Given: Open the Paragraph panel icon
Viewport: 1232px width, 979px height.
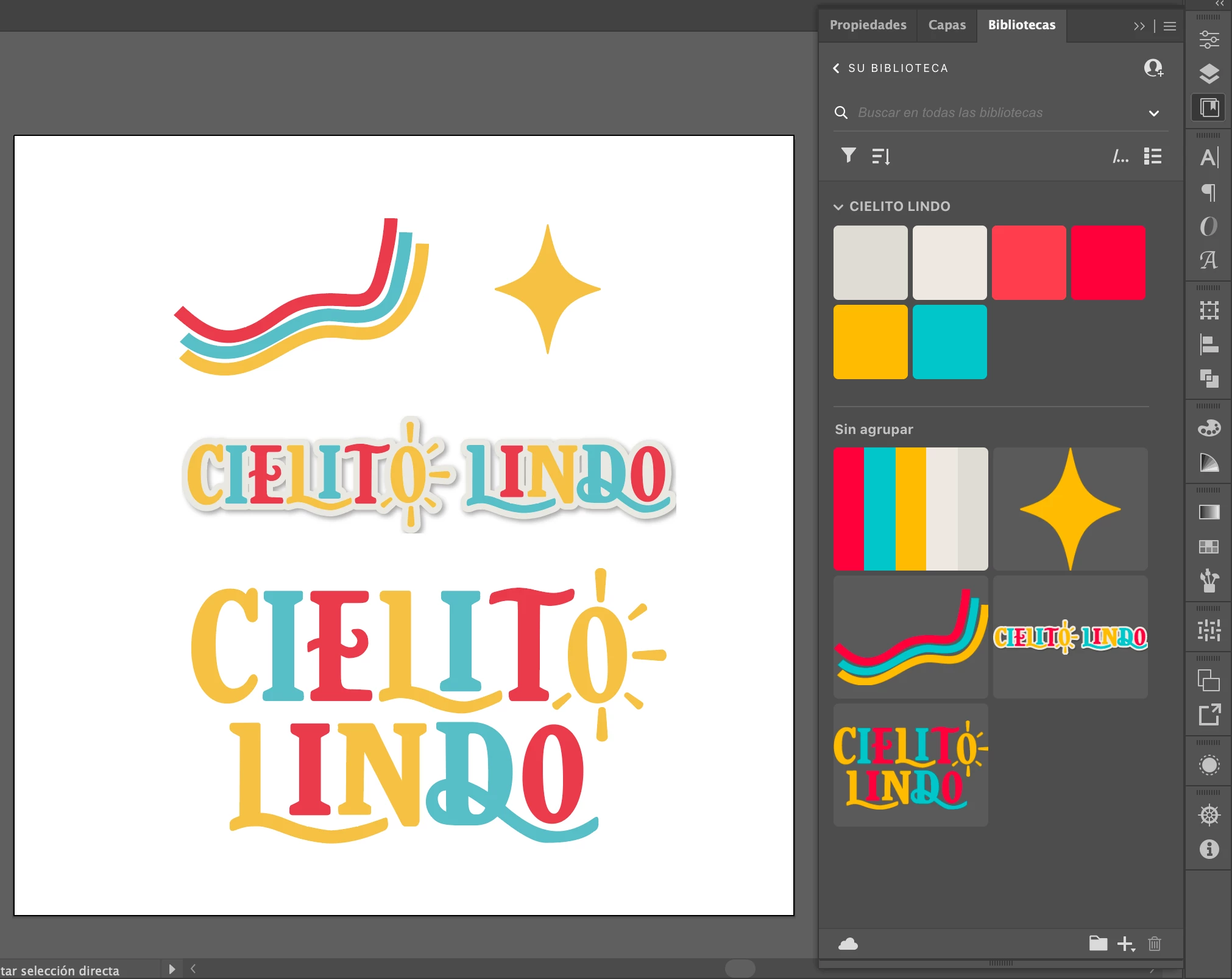Looking at the screenshot, I should coord(1209,192).
